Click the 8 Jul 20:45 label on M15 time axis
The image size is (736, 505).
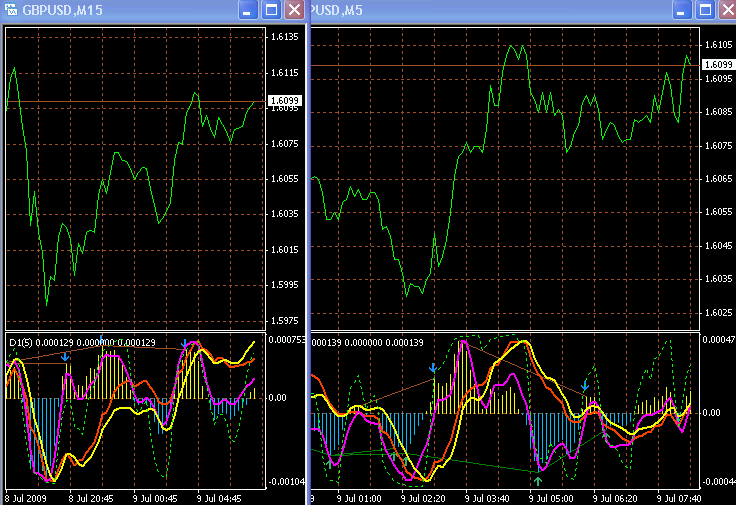[x=91, y=498]
